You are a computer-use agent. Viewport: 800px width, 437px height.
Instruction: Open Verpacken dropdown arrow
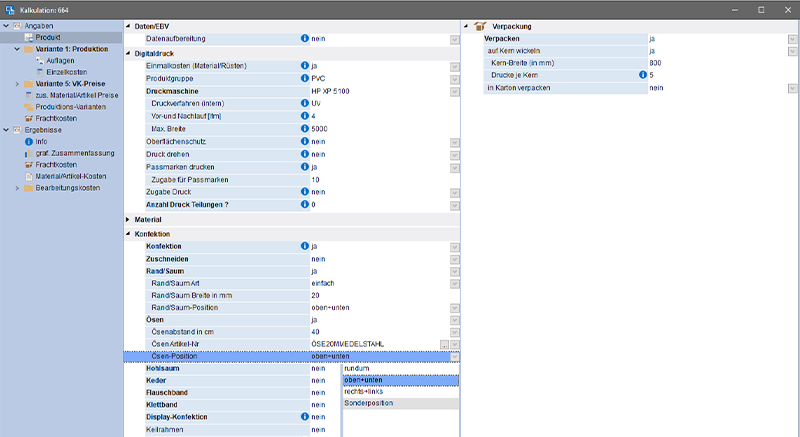(792, 39)
